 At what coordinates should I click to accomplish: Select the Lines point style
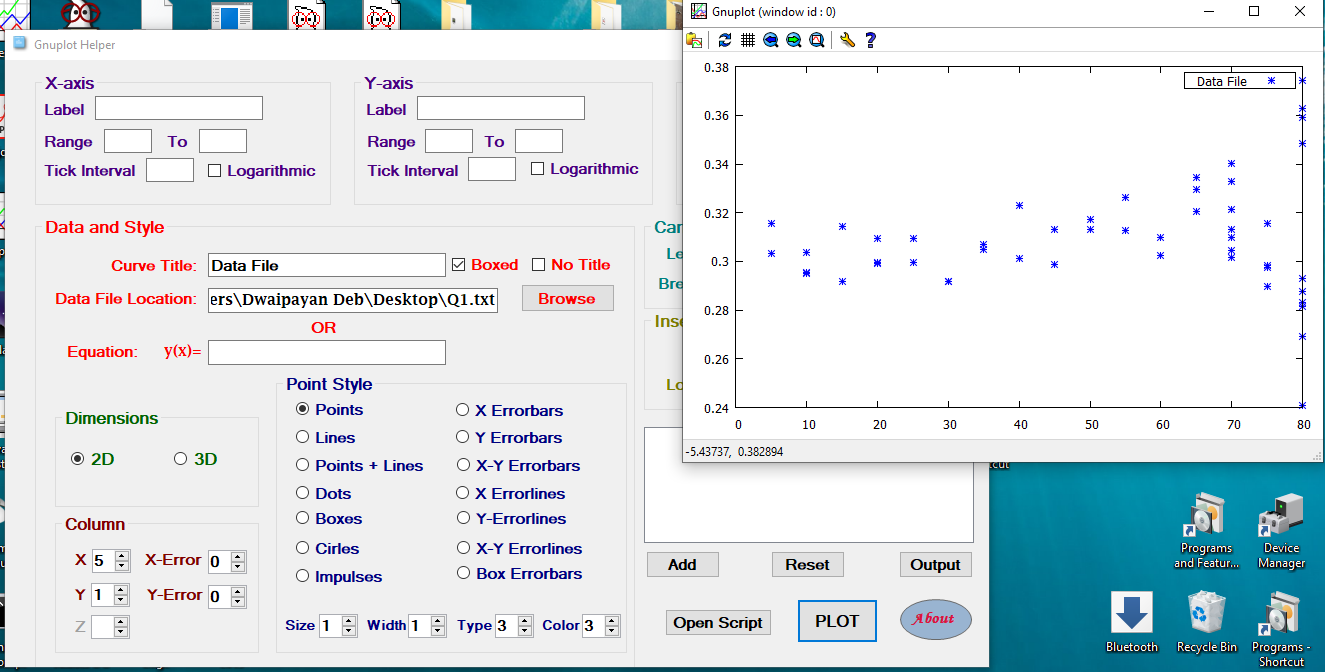click(x=303, y=437)
